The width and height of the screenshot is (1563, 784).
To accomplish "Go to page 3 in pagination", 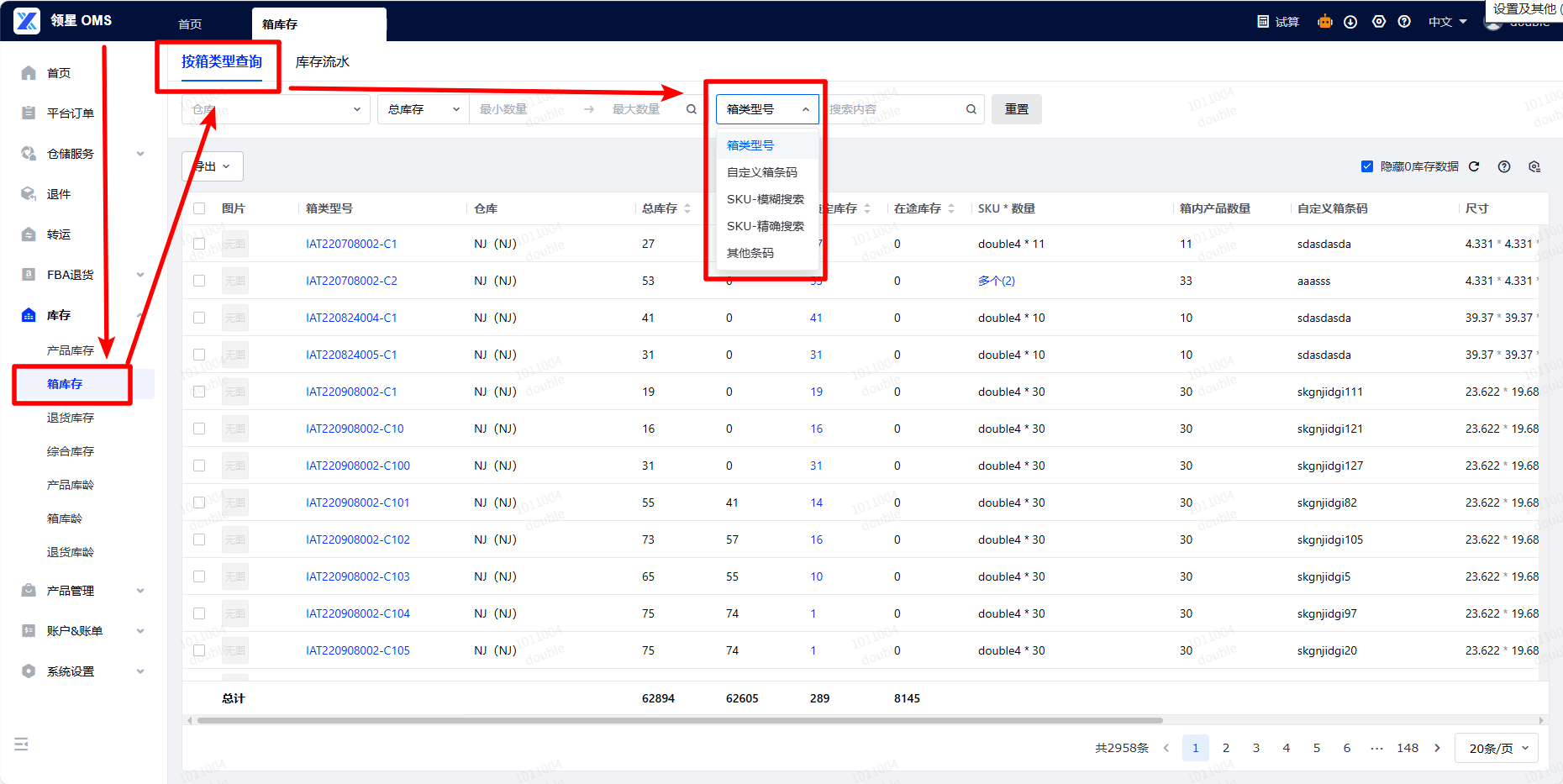I will 1256,748.
